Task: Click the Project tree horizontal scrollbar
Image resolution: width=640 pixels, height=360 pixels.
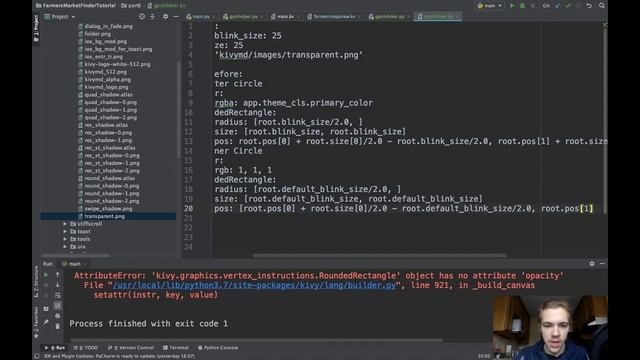Action: click(x=76, y=256)
